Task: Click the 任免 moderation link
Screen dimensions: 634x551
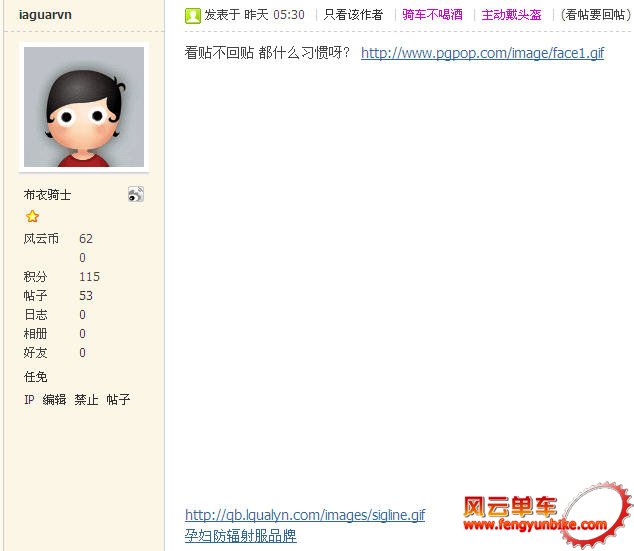Action: tap(35, 377)
